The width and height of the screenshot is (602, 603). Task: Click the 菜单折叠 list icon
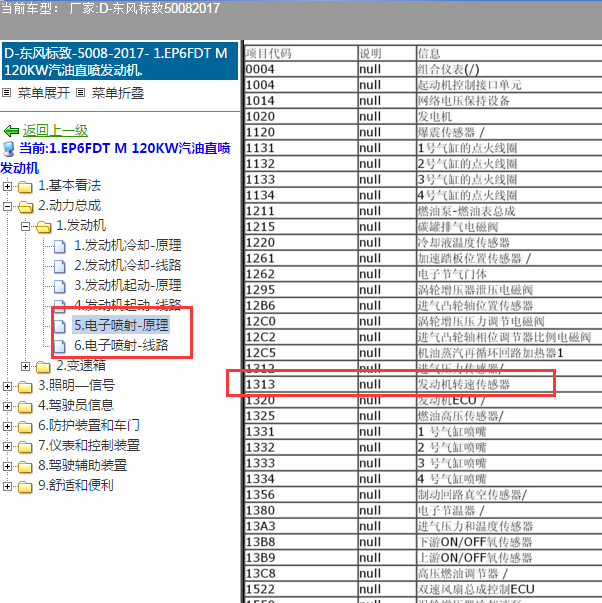pyautogui.click(x=80, y=93)
